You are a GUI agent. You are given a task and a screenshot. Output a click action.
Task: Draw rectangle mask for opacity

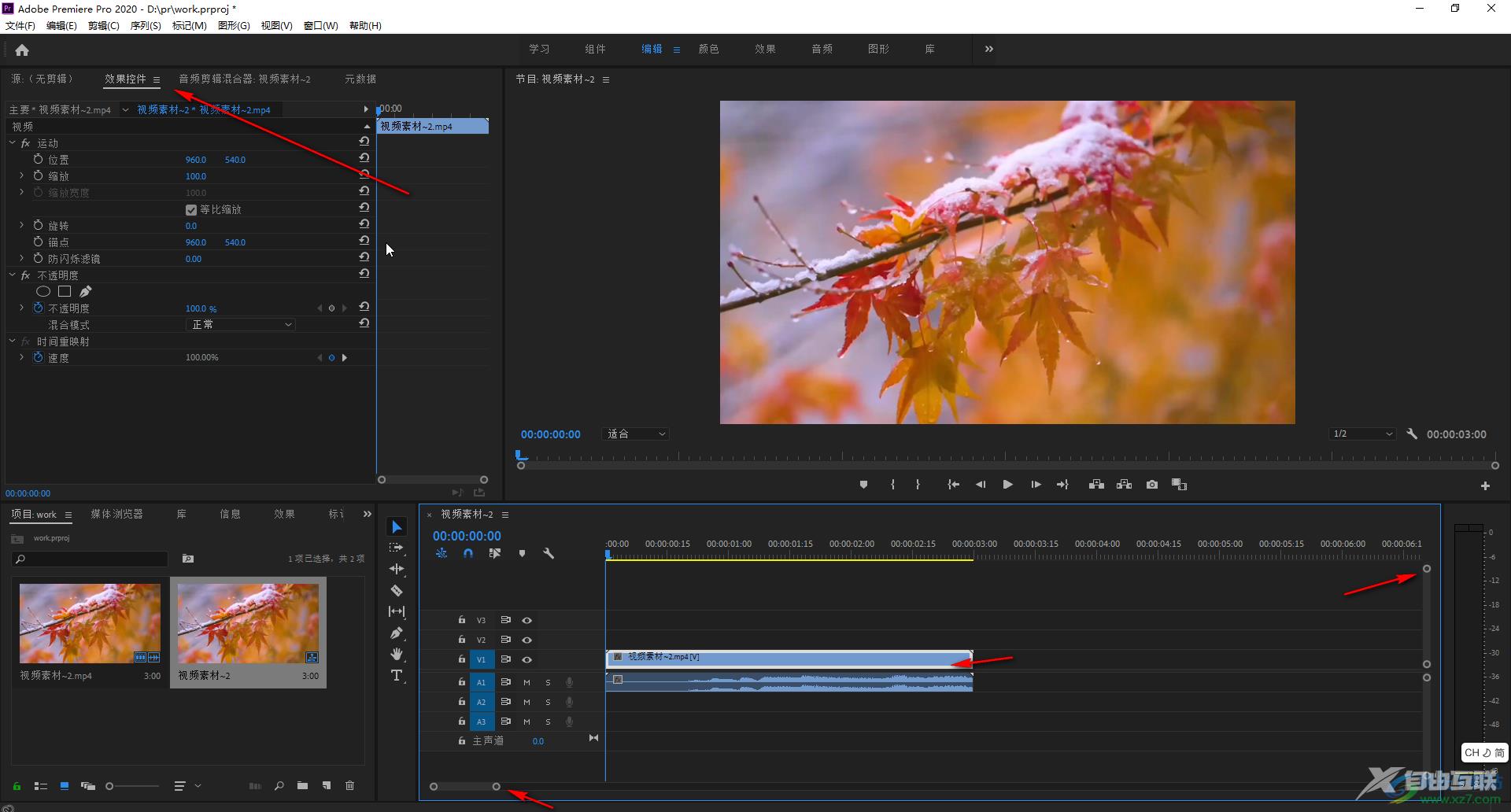65,291
